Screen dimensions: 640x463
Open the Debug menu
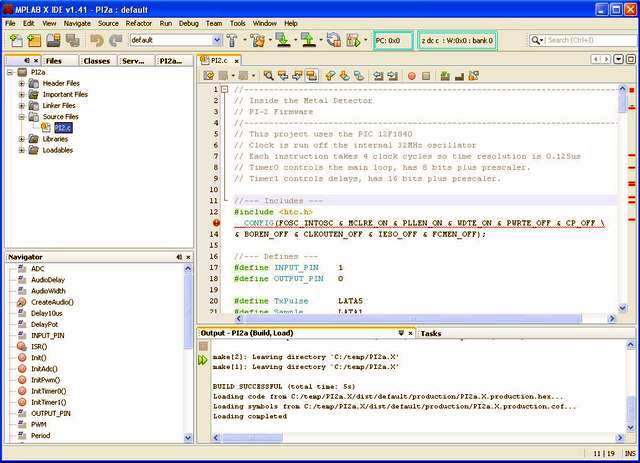click(x=188, y=22)
